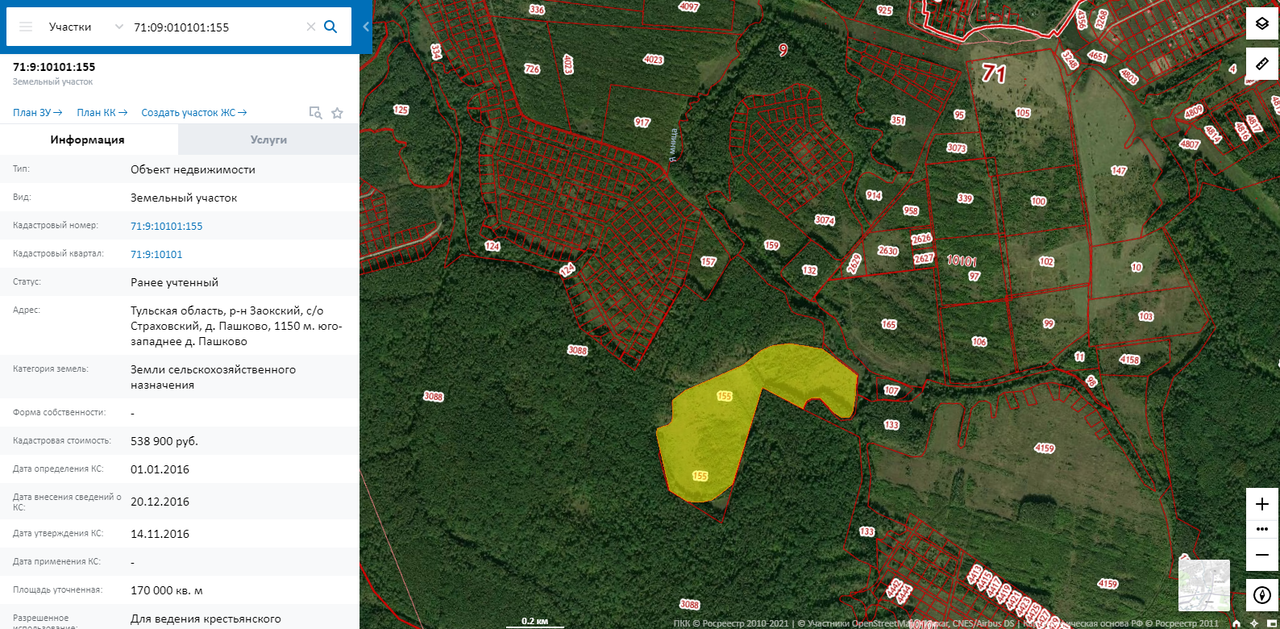
Task: Click the date value 01.01.2016
Action: click(159, 469)
